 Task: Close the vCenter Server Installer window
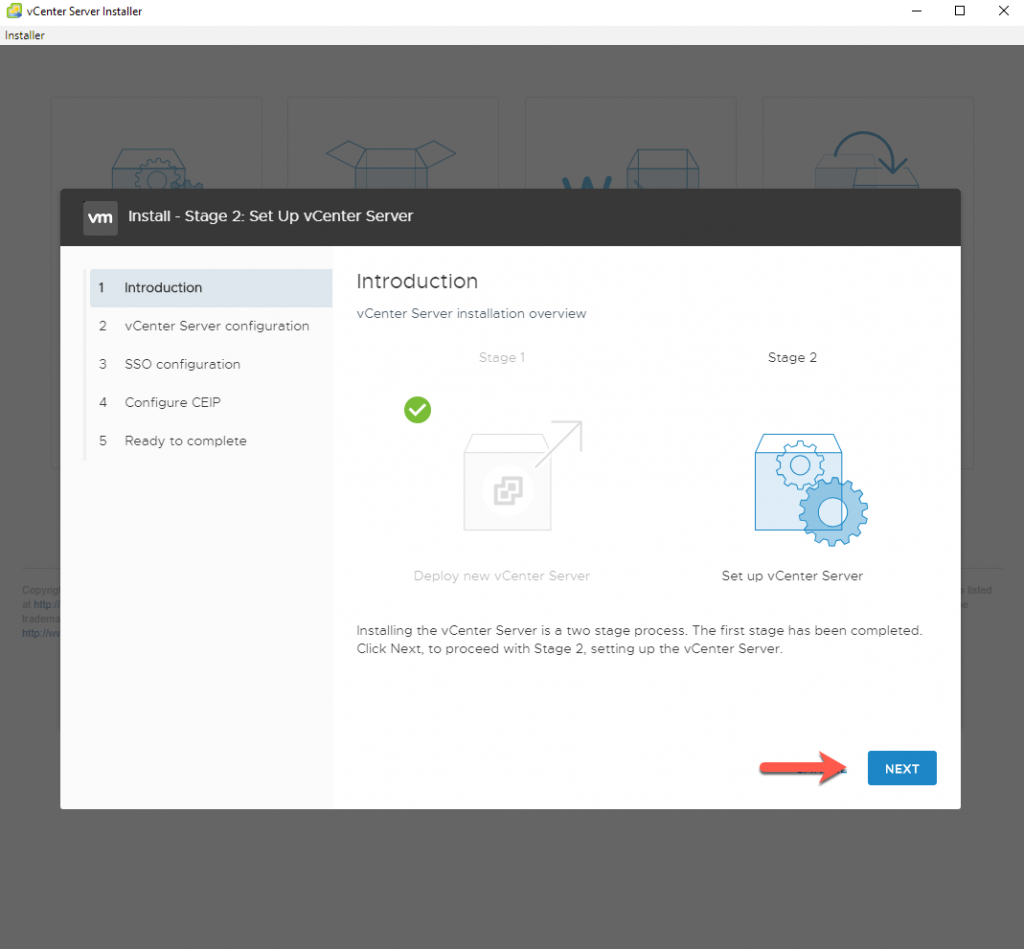pyautogui.click(x=1004, y=11)
